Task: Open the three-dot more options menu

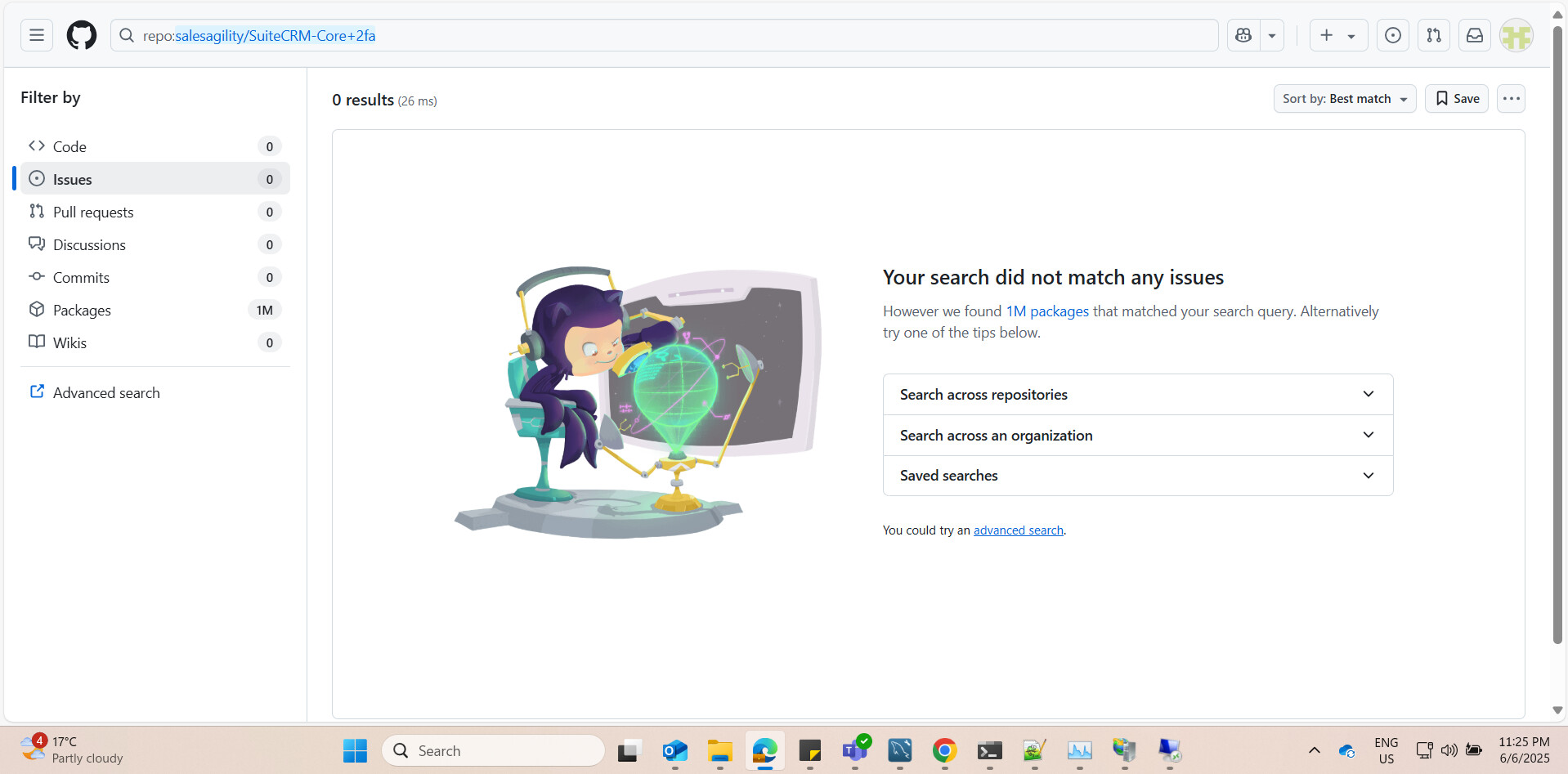Action: (1511, 99)
